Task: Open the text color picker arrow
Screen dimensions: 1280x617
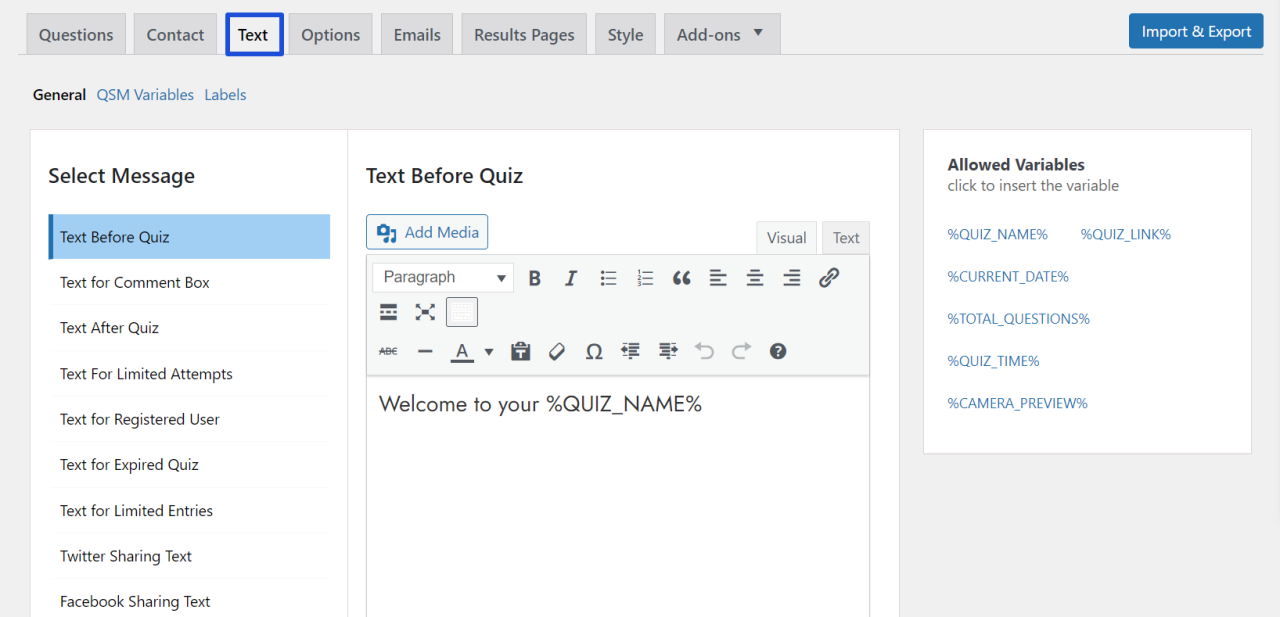Action: pos(489,351)
